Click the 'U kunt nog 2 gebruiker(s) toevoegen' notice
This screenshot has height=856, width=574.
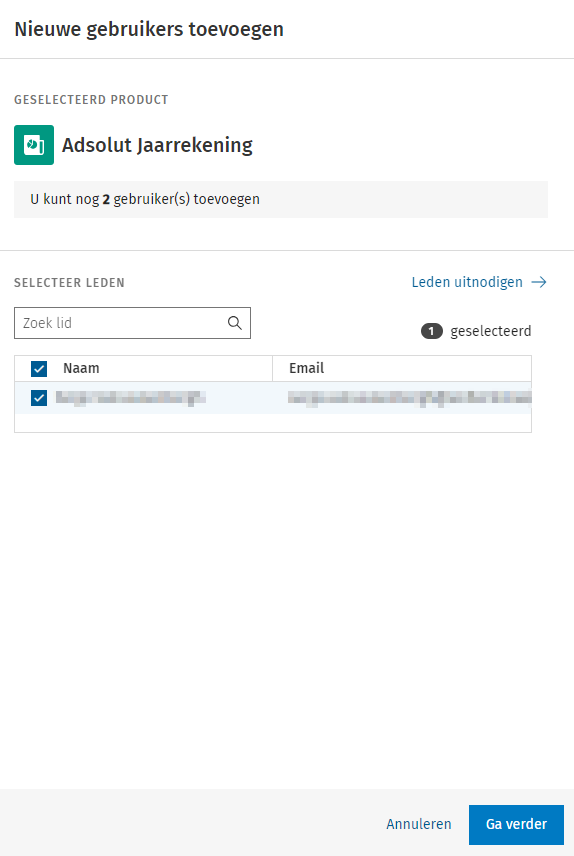(x=281, y=199)
